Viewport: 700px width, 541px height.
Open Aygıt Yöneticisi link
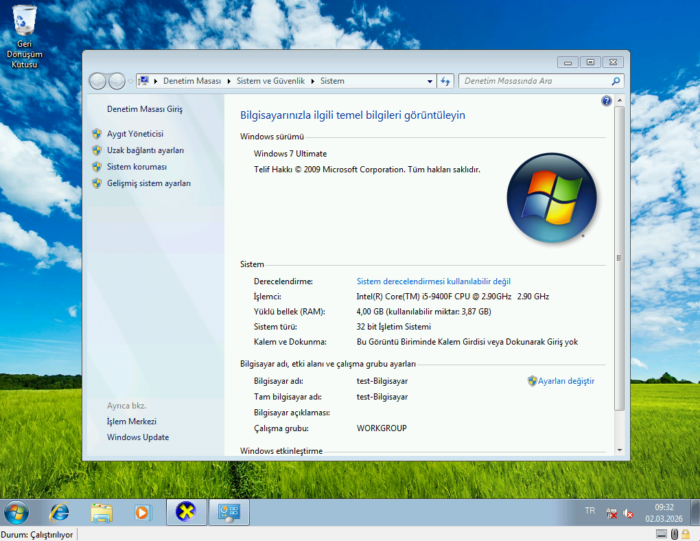tap(135, 133)
